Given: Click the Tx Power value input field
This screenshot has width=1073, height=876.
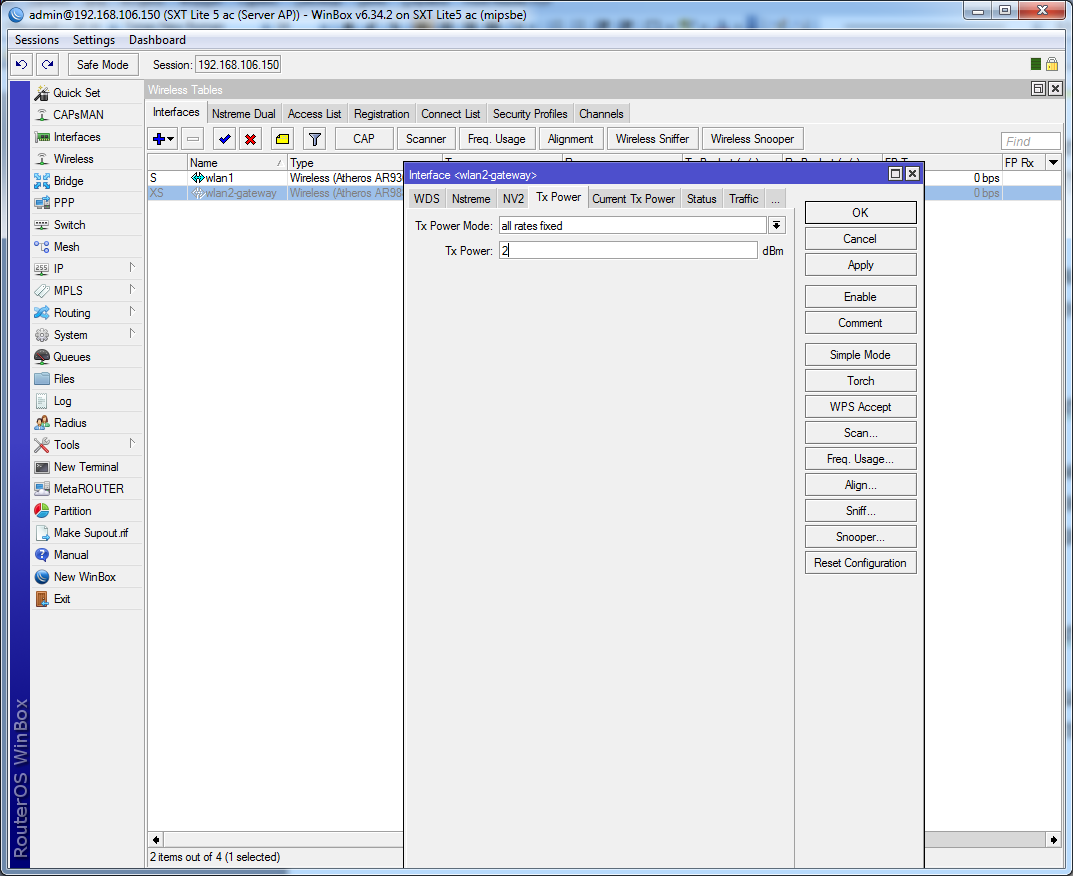Looking at the screenshot, I should coord(627,251).
